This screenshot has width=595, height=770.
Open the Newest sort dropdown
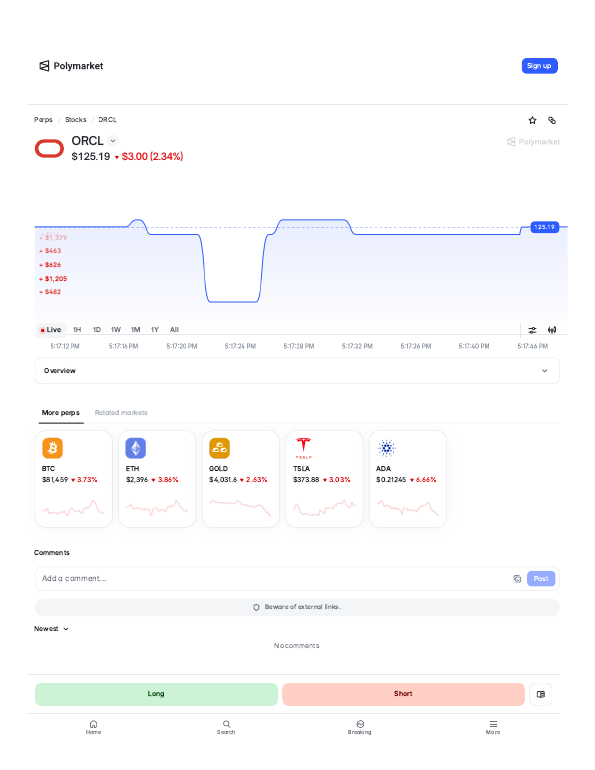point(51,629)
